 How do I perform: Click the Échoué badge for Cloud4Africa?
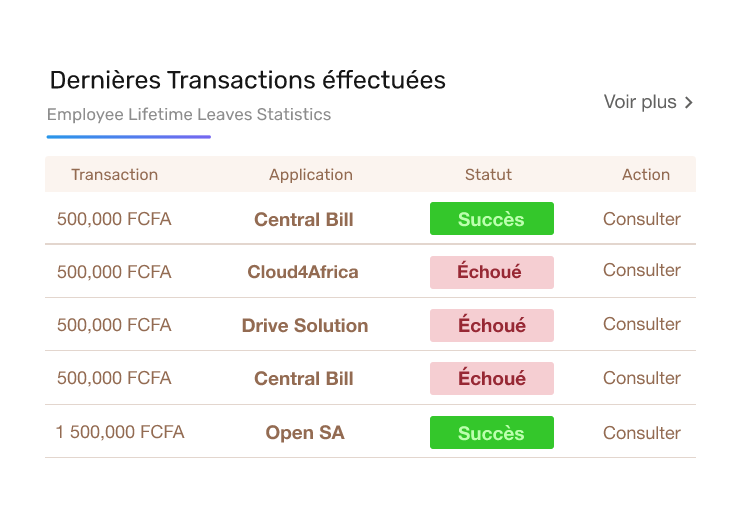click(x=491, y=272)
